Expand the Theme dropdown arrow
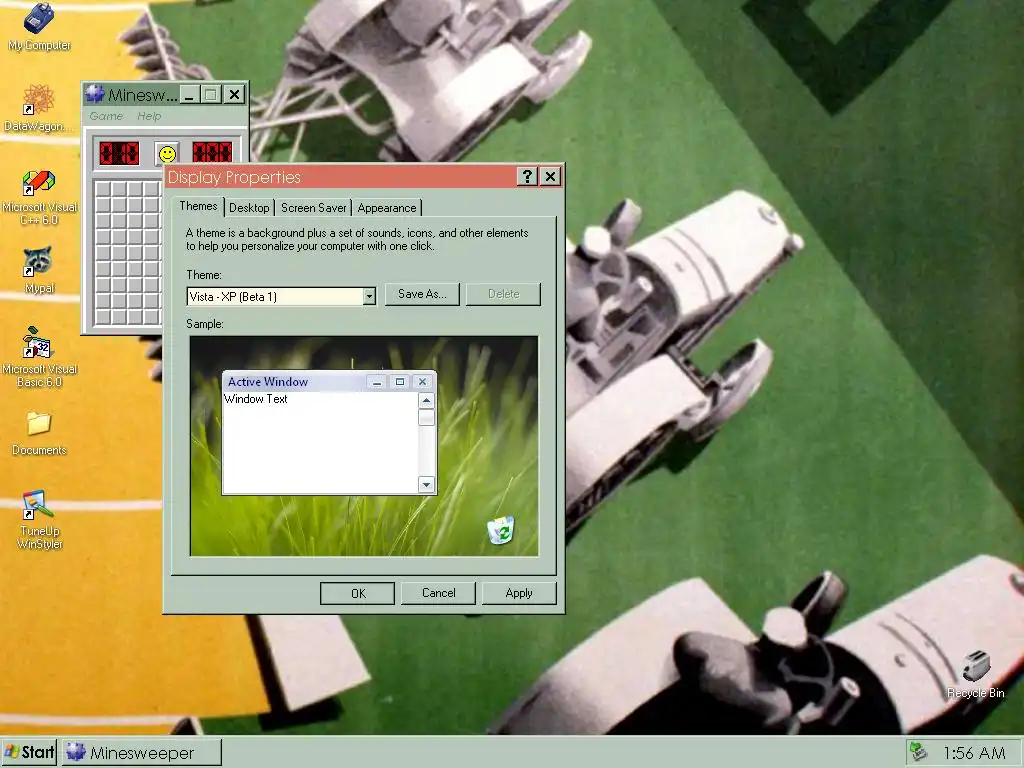This screenshot has width=1024, height=768. (x=369, y=296)
